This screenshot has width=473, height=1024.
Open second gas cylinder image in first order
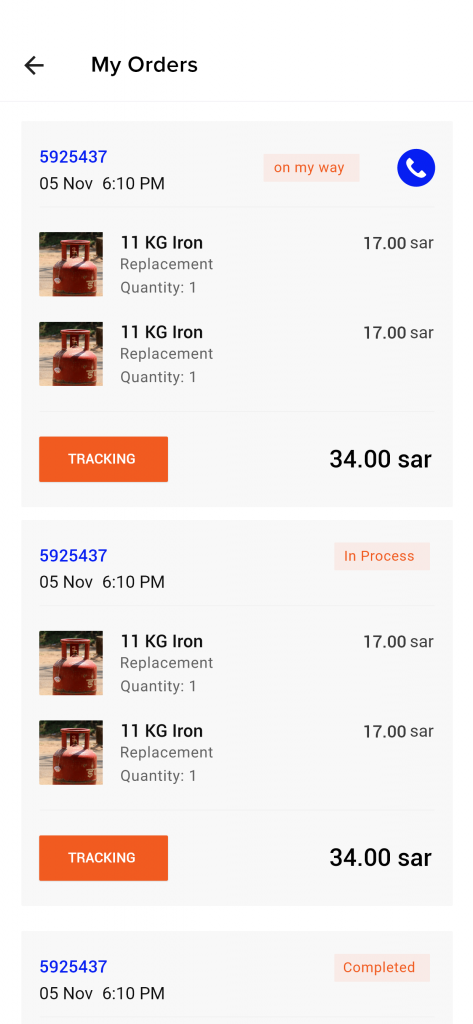tap(71, 354)
